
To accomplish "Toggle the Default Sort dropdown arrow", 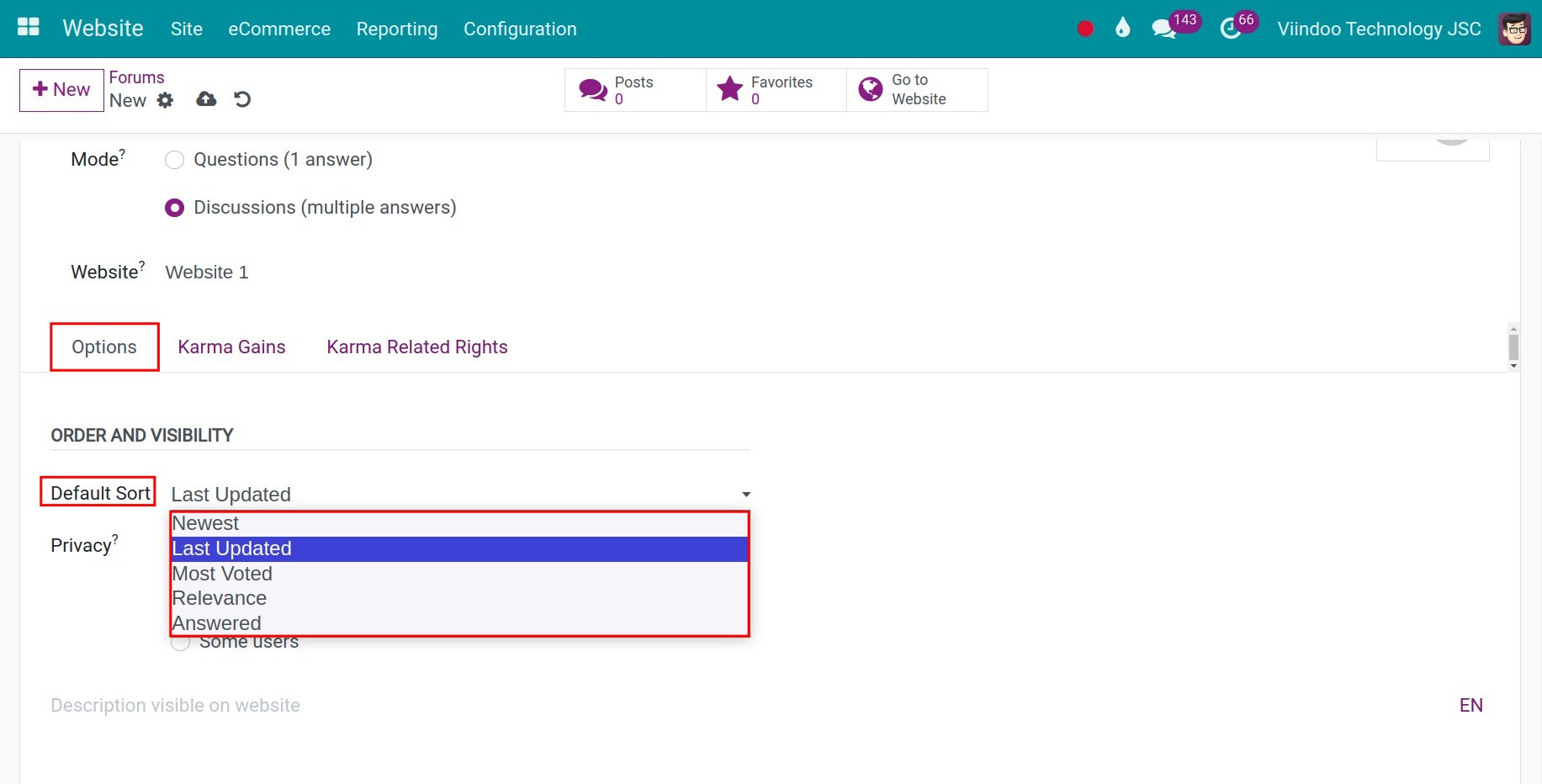I will pyautogui.click(x=746, y=495).
